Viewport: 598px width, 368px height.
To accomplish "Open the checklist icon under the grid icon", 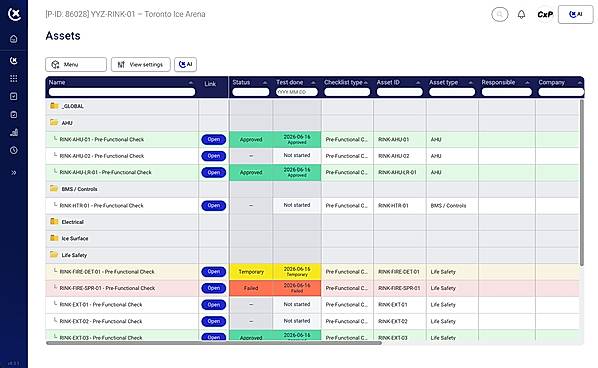I will 14,96.
